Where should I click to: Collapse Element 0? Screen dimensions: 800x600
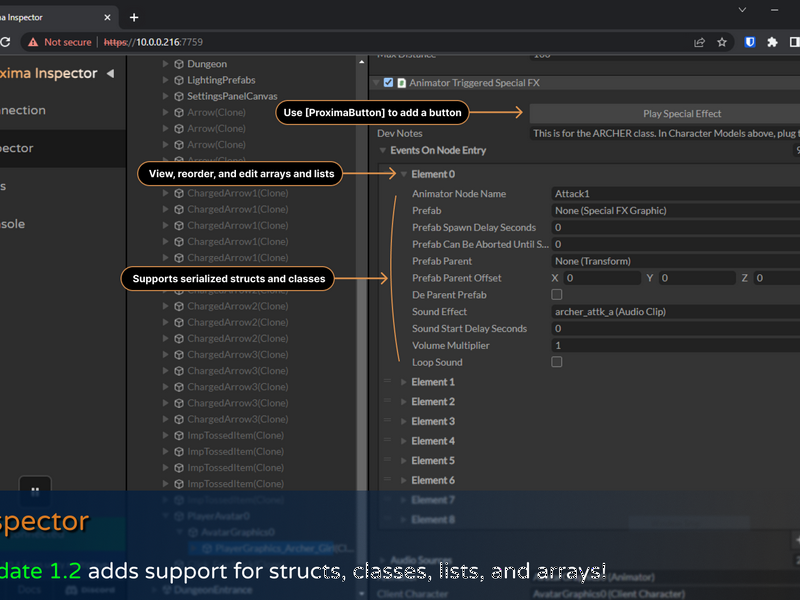pyautogui.click(x=404, y=174)
